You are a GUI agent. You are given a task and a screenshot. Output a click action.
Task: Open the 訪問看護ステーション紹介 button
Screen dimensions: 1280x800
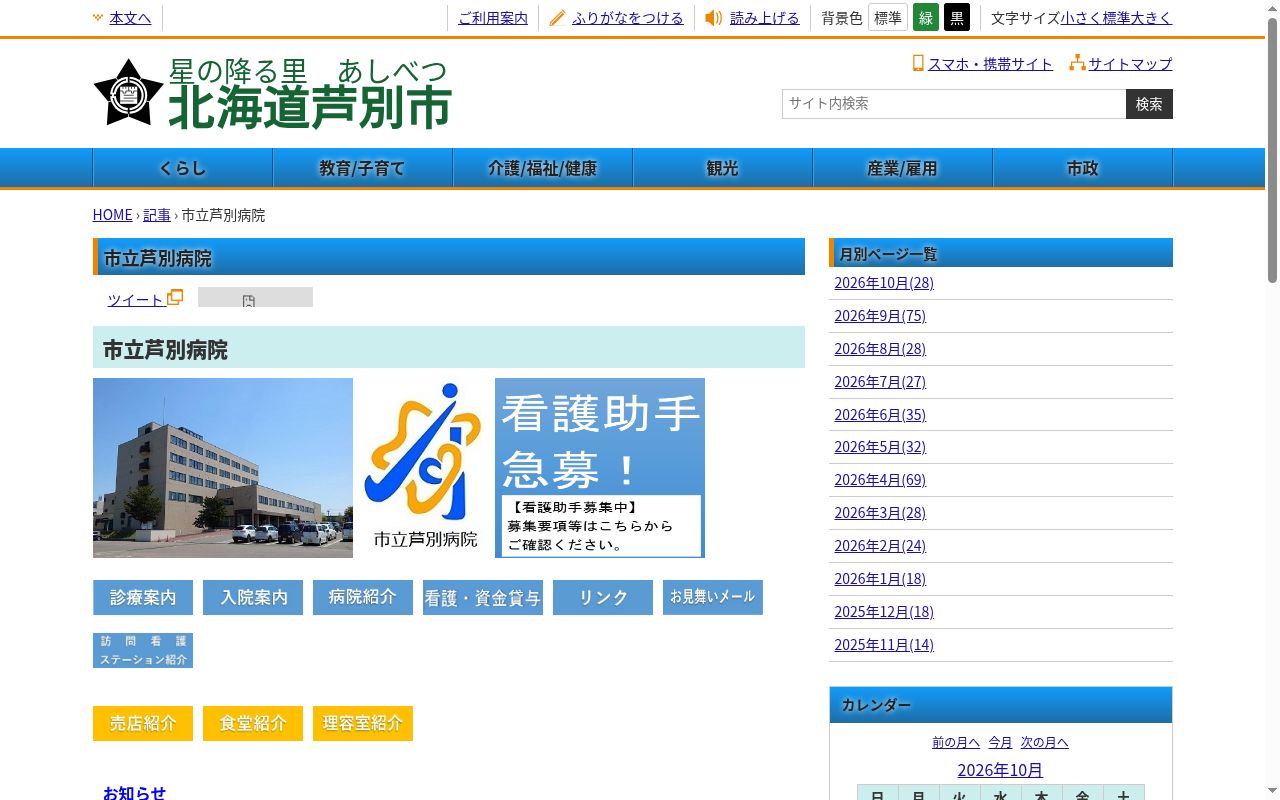click(x=143, y=650)
